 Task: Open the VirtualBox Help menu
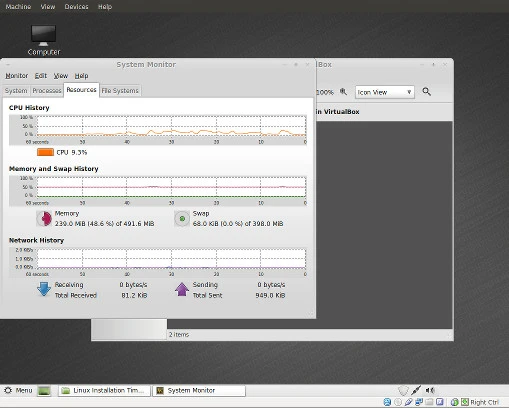105,7
